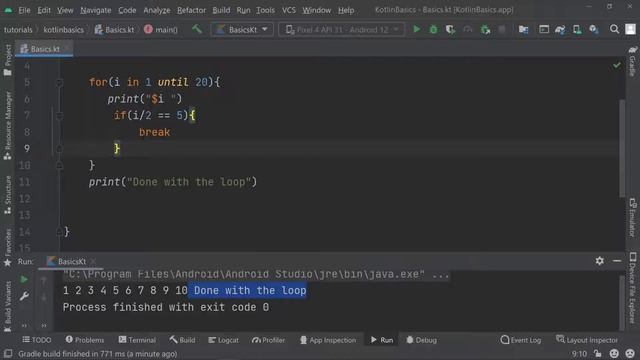Open the File menu
Viewport: 640px width, 360px height.
click(x=24, y=10)
